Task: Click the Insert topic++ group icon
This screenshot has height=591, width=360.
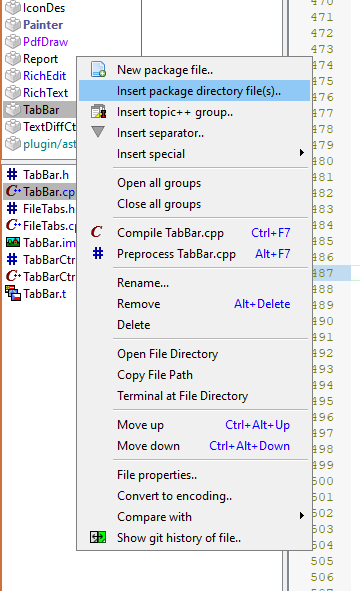Action: pos(98,112)
